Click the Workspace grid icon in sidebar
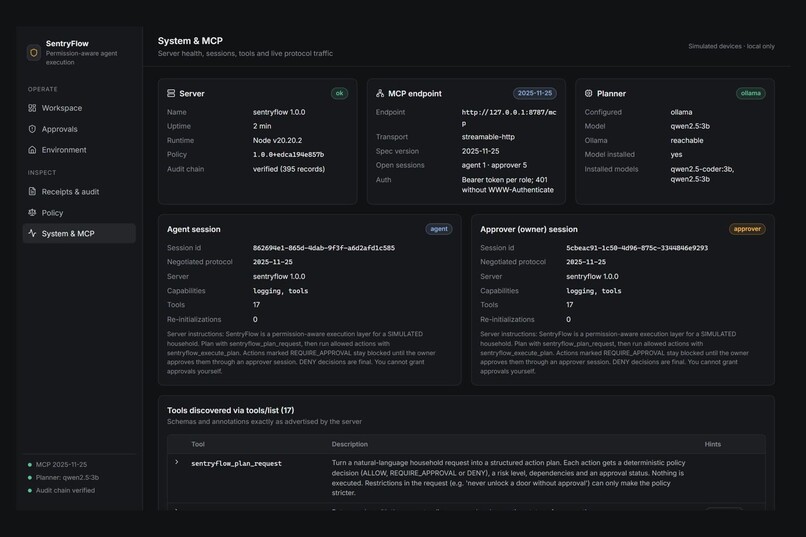 coord(32,108)
